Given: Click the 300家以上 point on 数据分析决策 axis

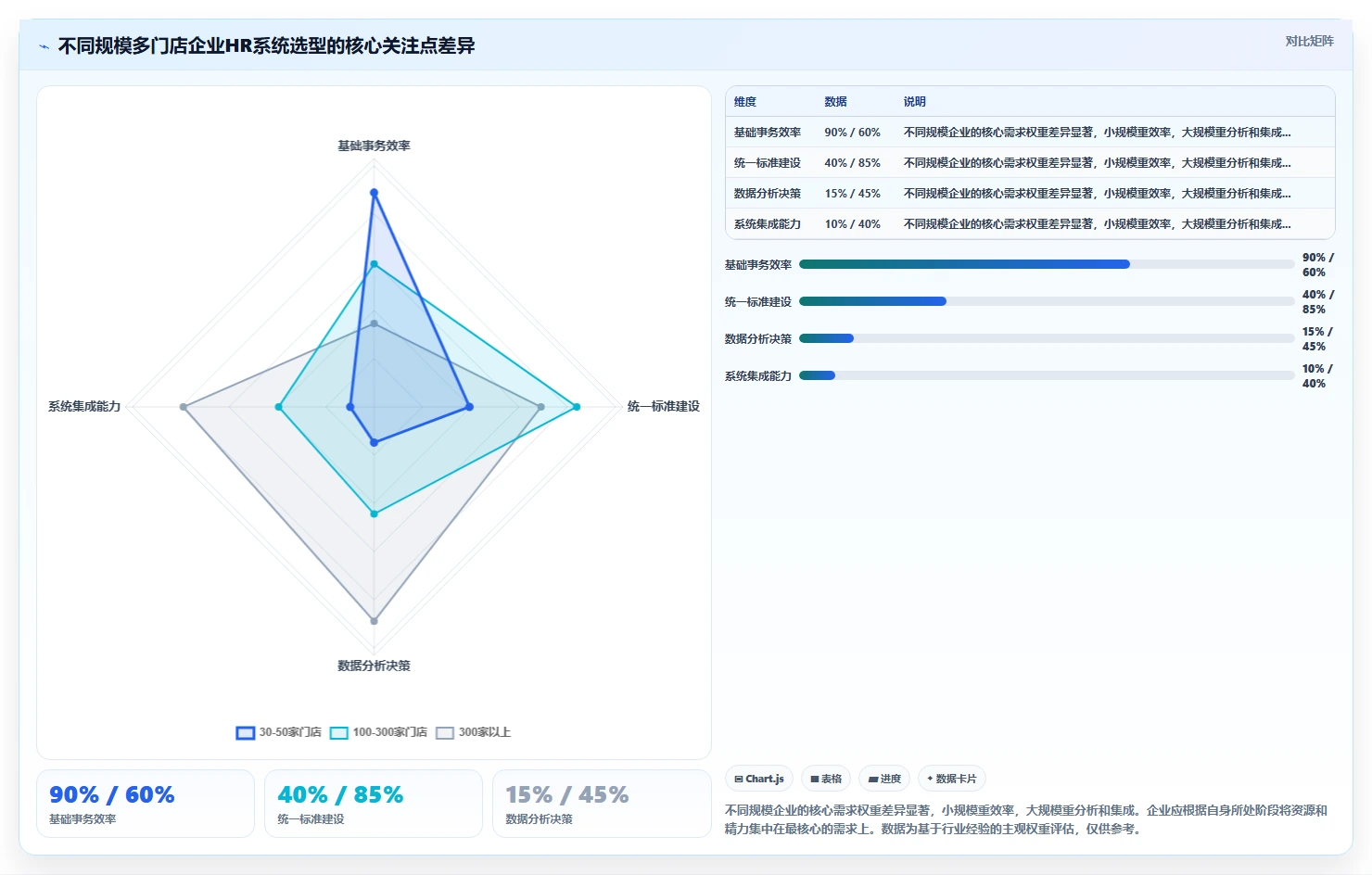Looking at the screenshot, I should point(375,621).
